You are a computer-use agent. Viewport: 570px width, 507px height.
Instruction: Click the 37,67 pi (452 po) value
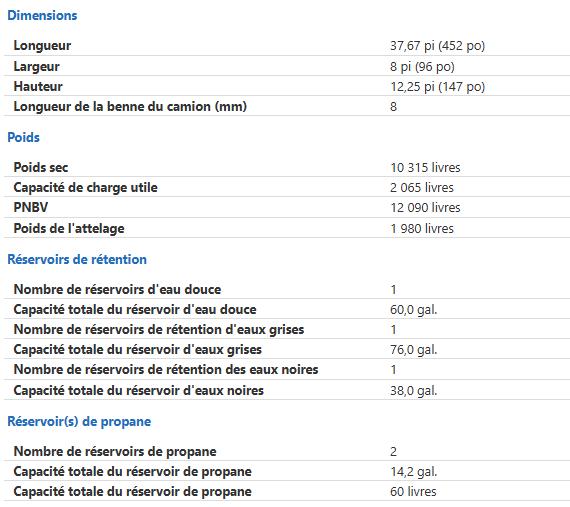(437, 46)
